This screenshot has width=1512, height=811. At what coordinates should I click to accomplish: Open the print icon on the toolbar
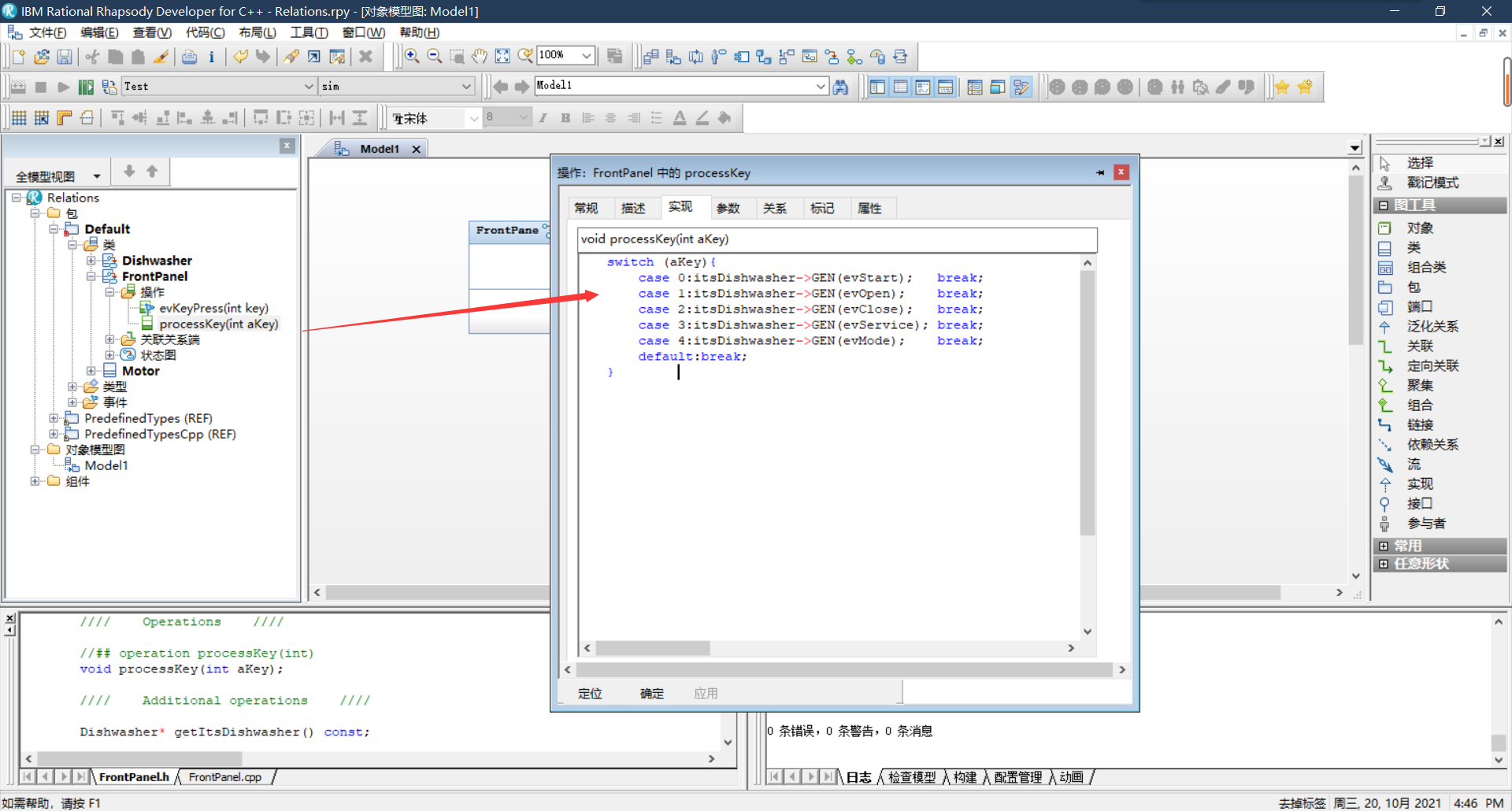tap(189, 56)
